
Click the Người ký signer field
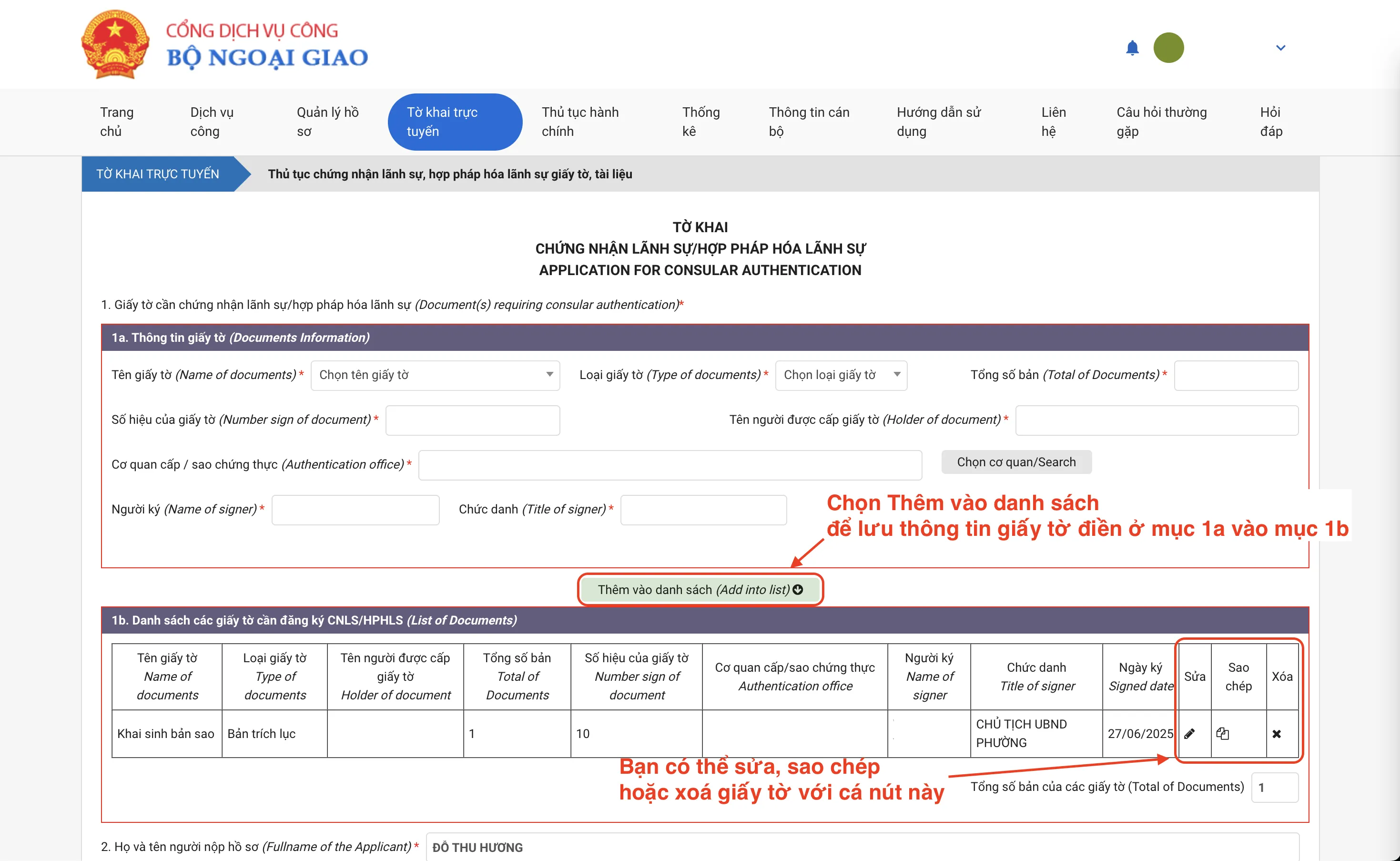tap(355, 510)
